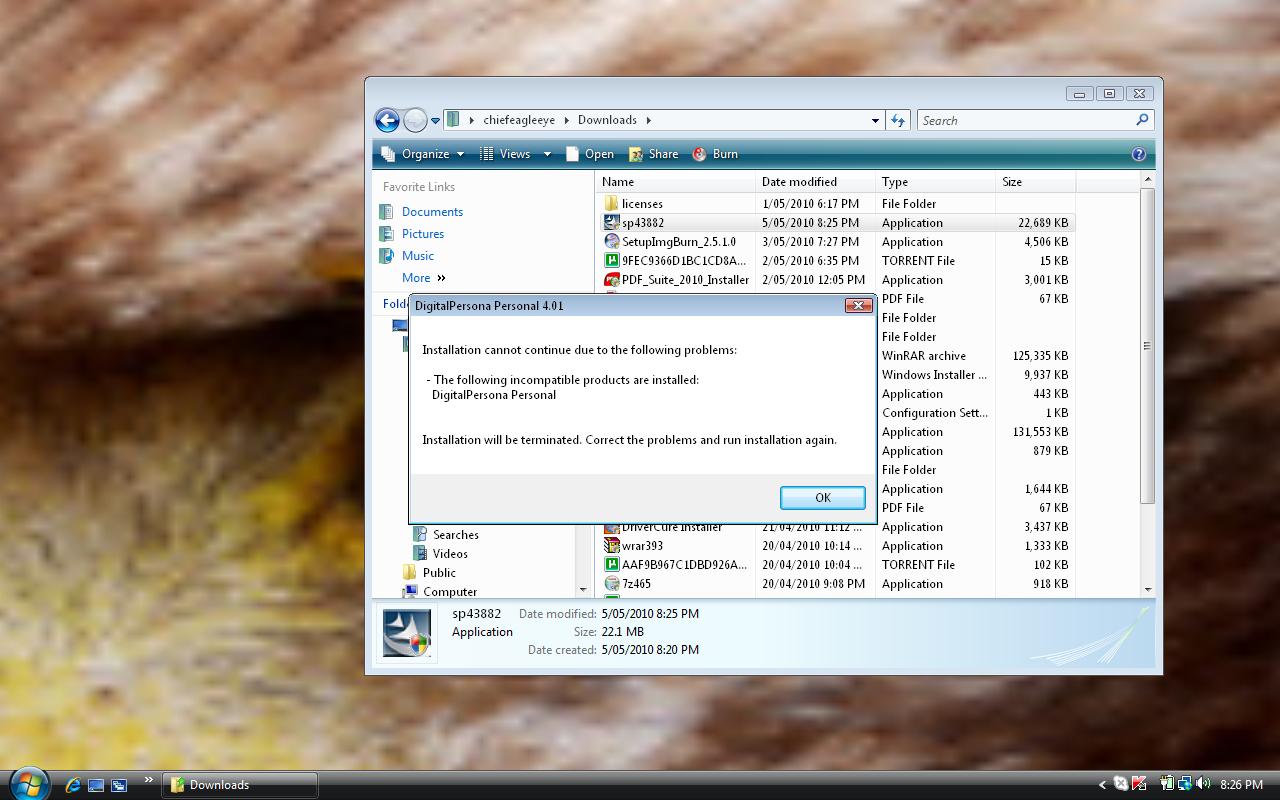Maximize the Downloads Explorer window
This screenshot has width=1280, height=800.
coord(1109,94)
